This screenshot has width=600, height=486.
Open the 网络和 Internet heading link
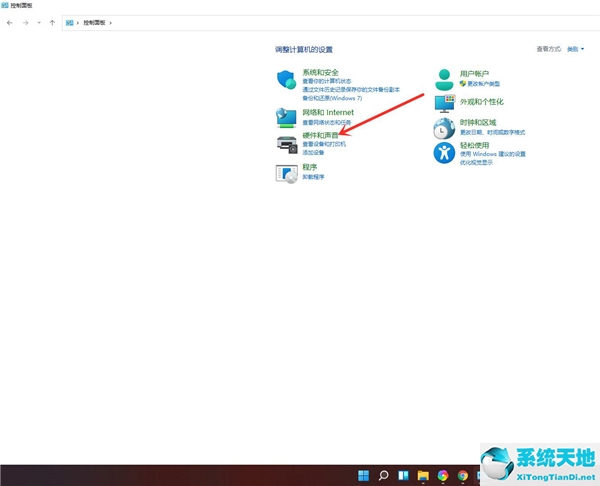pyautogui.click(x=328, y=112)
